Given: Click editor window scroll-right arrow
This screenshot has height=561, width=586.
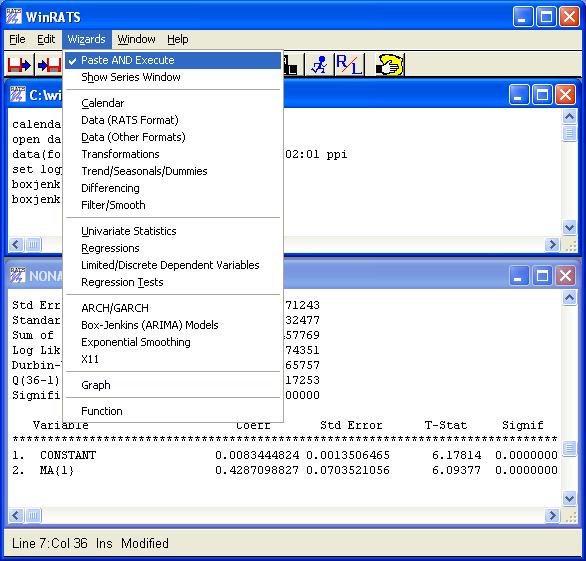Looking at the screenshot, I should click(x=552, y=245).
